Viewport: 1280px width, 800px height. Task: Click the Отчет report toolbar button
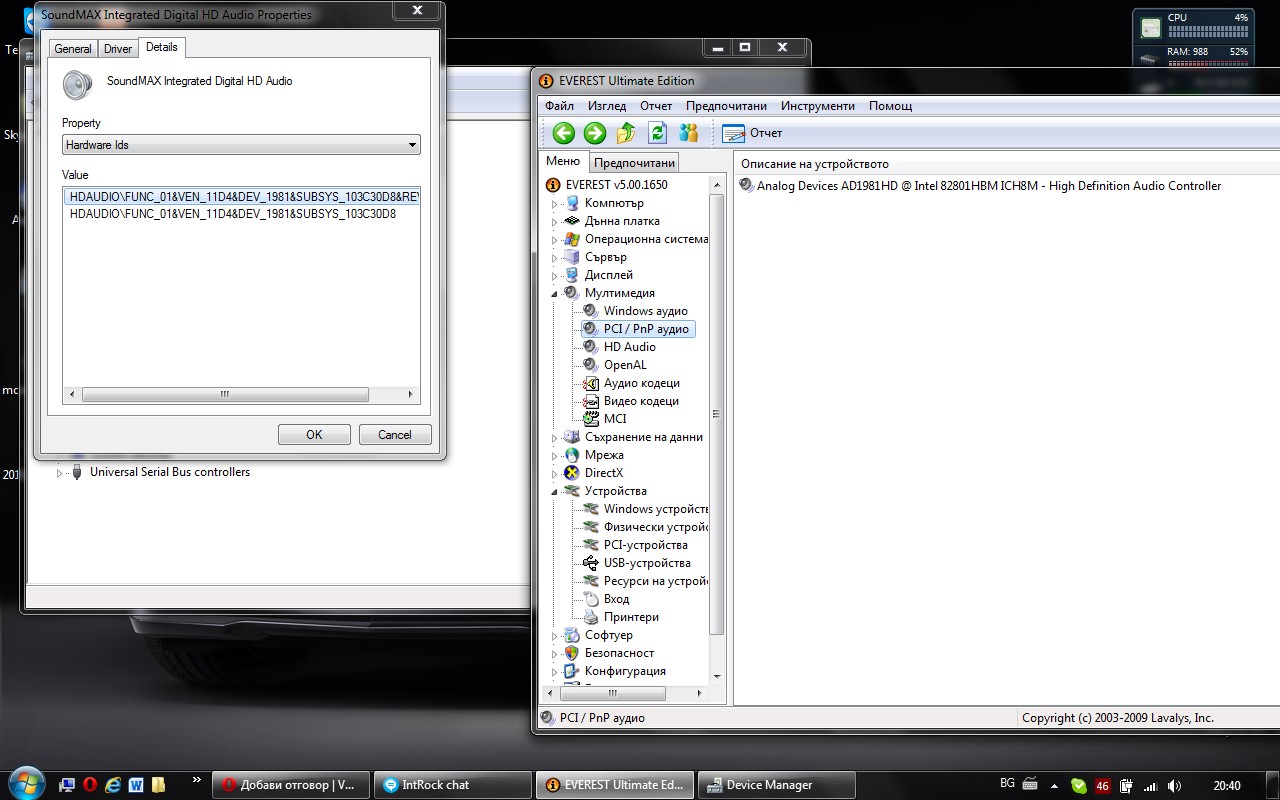coord(752,133)
